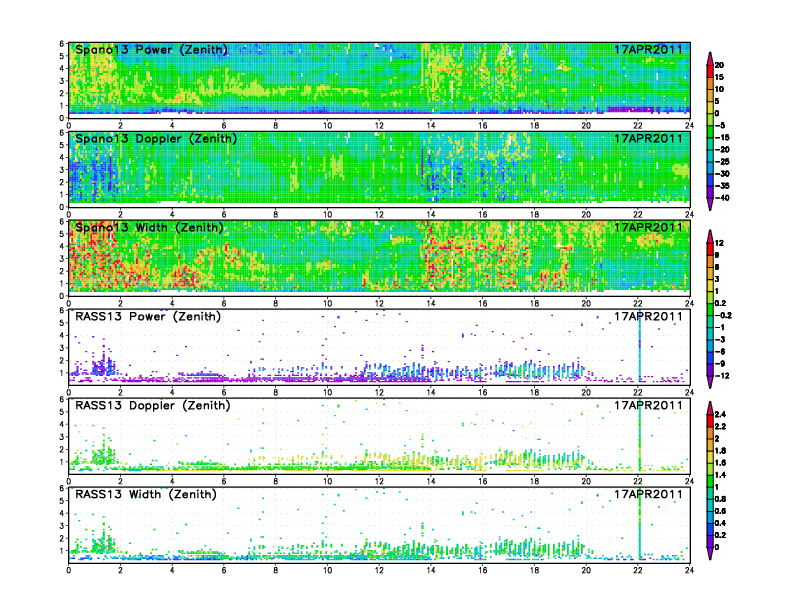This screenshot has height=612, width=792.
Task: Click the "2" hour tick below Spano13 Power panel
Action: [x=120, y=126]
